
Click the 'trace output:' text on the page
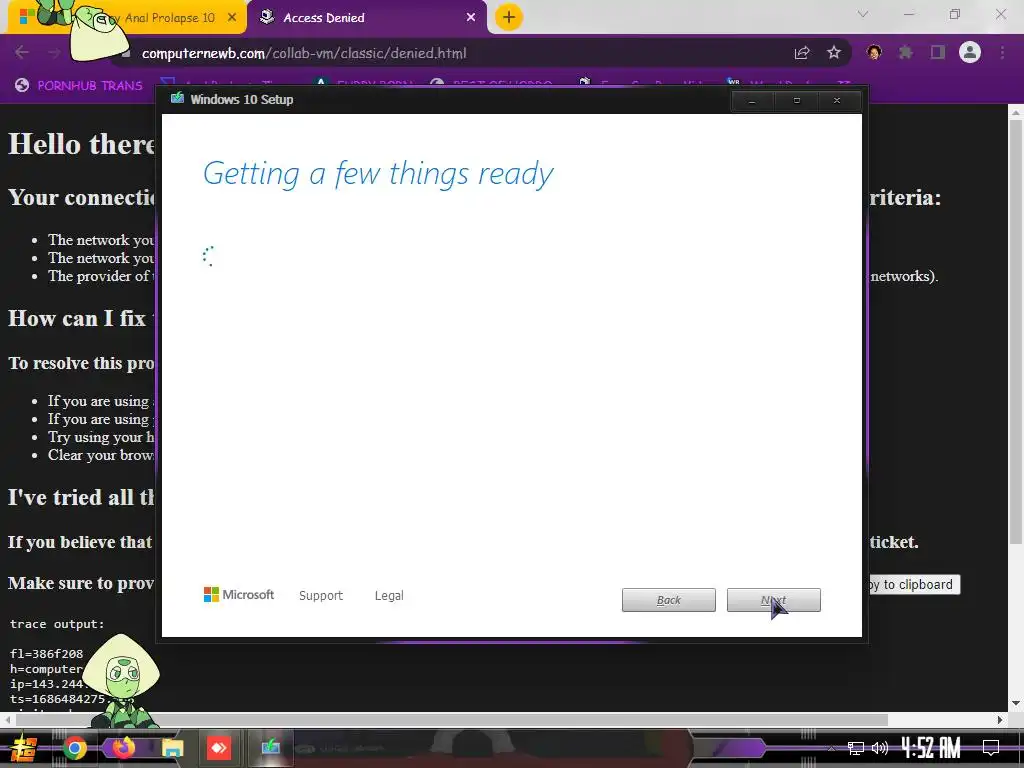tap(57, 624)
